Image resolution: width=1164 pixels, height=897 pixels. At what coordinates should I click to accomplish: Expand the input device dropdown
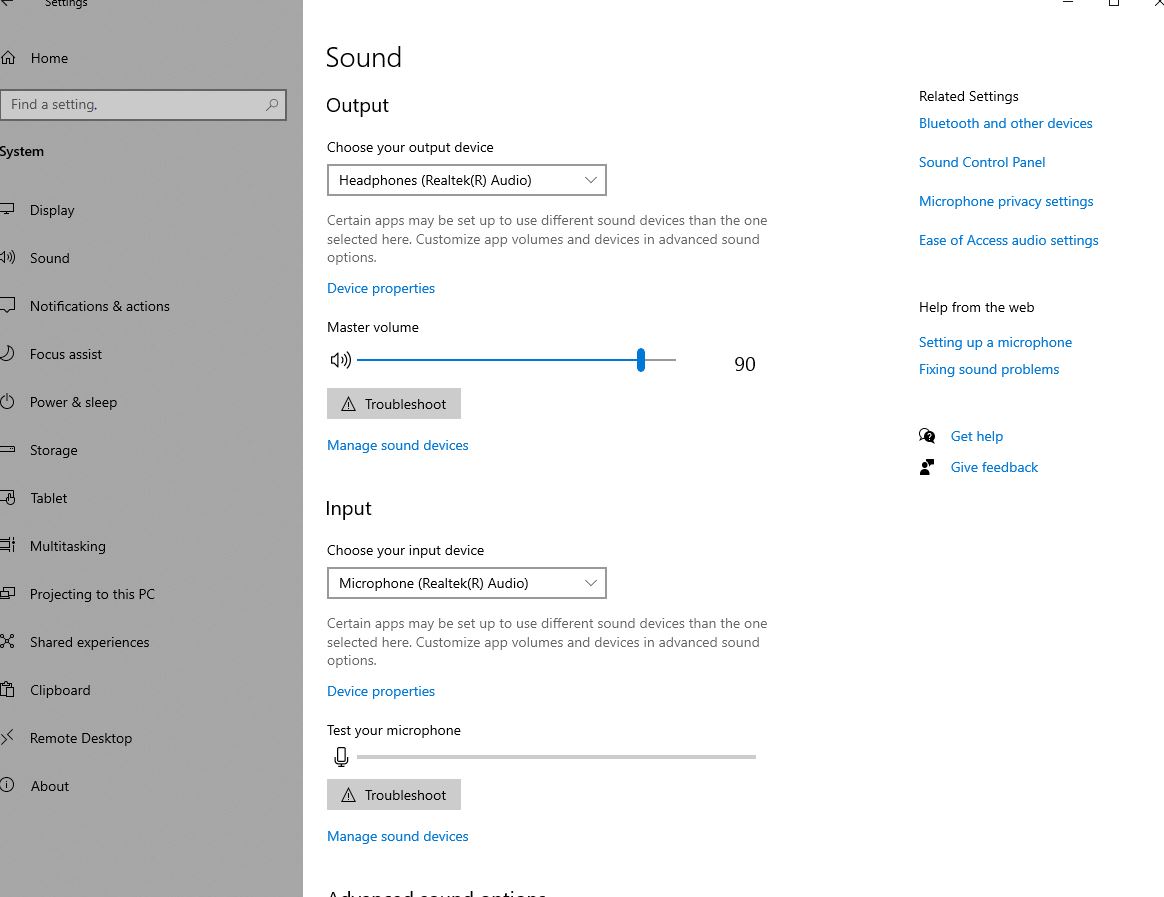(x=466, y=583)
